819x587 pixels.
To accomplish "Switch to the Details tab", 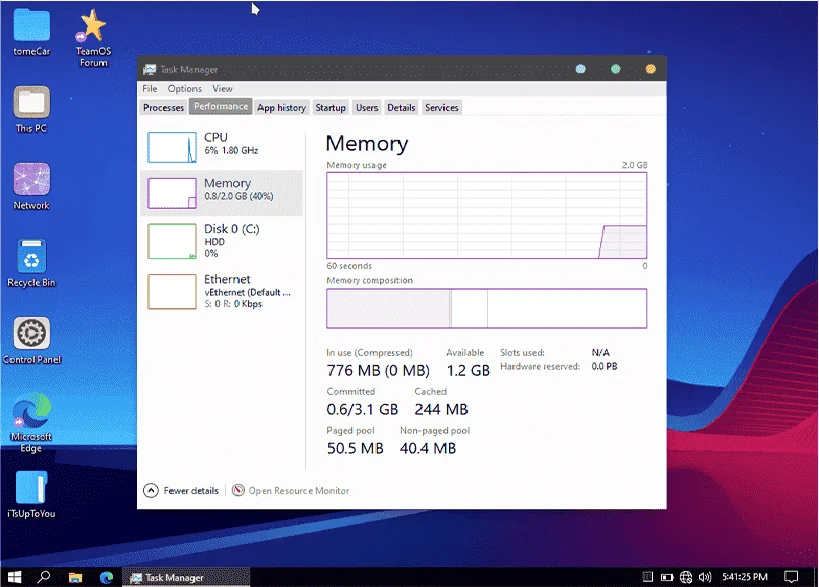I will coord(401,108).
